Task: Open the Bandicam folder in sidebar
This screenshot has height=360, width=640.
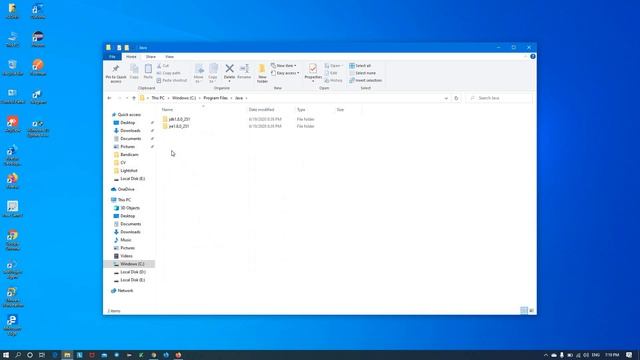Action: coord(129,155)
